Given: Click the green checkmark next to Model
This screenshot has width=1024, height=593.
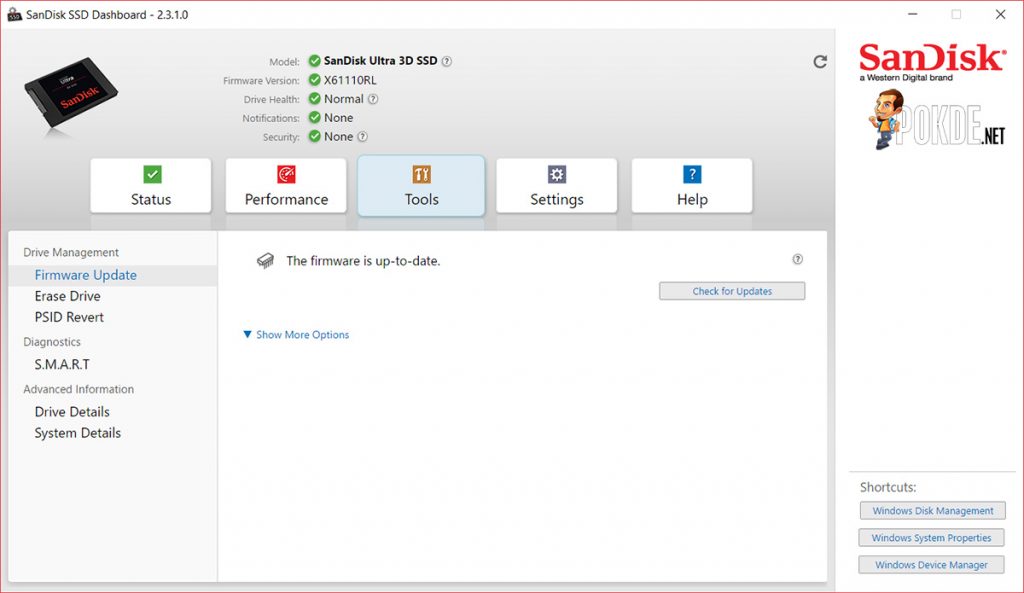Looking at the screenshot, I should point(315,61).
